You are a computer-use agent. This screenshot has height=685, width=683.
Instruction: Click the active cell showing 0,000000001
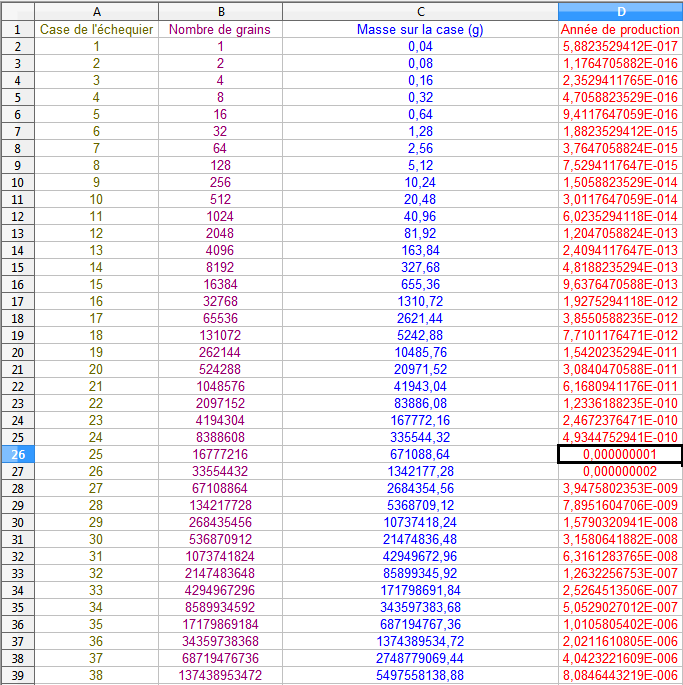tap(620, 454)
